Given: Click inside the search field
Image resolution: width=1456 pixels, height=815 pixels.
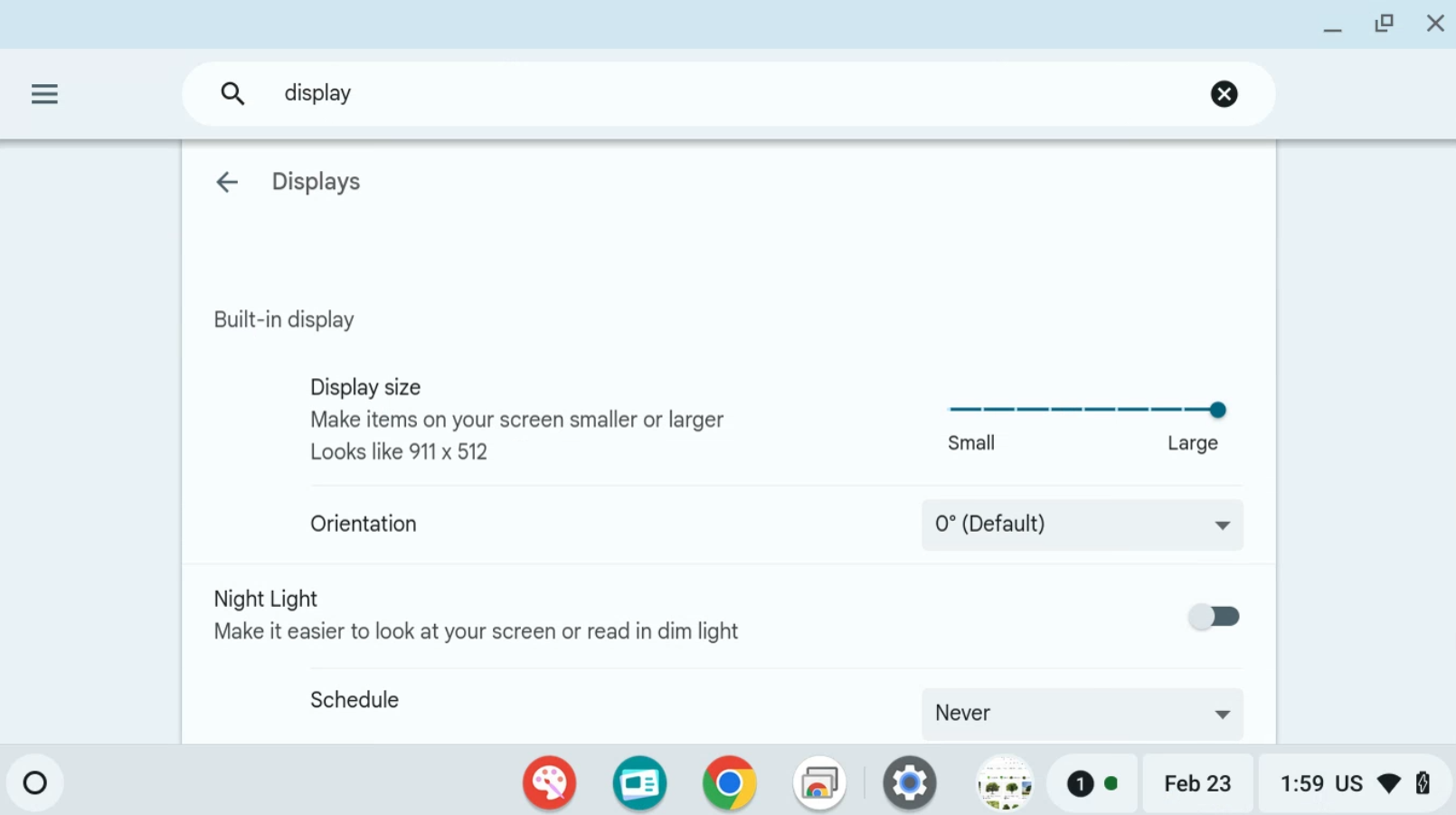Looking at the screenshot, I should [633, 93].
